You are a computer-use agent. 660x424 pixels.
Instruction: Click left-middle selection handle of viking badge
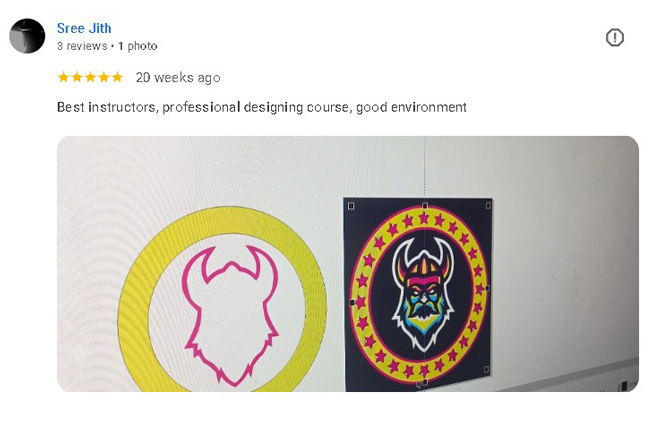click(x=352, y=302)
